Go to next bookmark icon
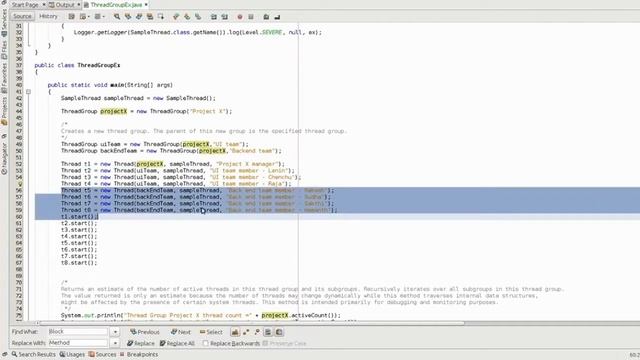 [187, 17]
